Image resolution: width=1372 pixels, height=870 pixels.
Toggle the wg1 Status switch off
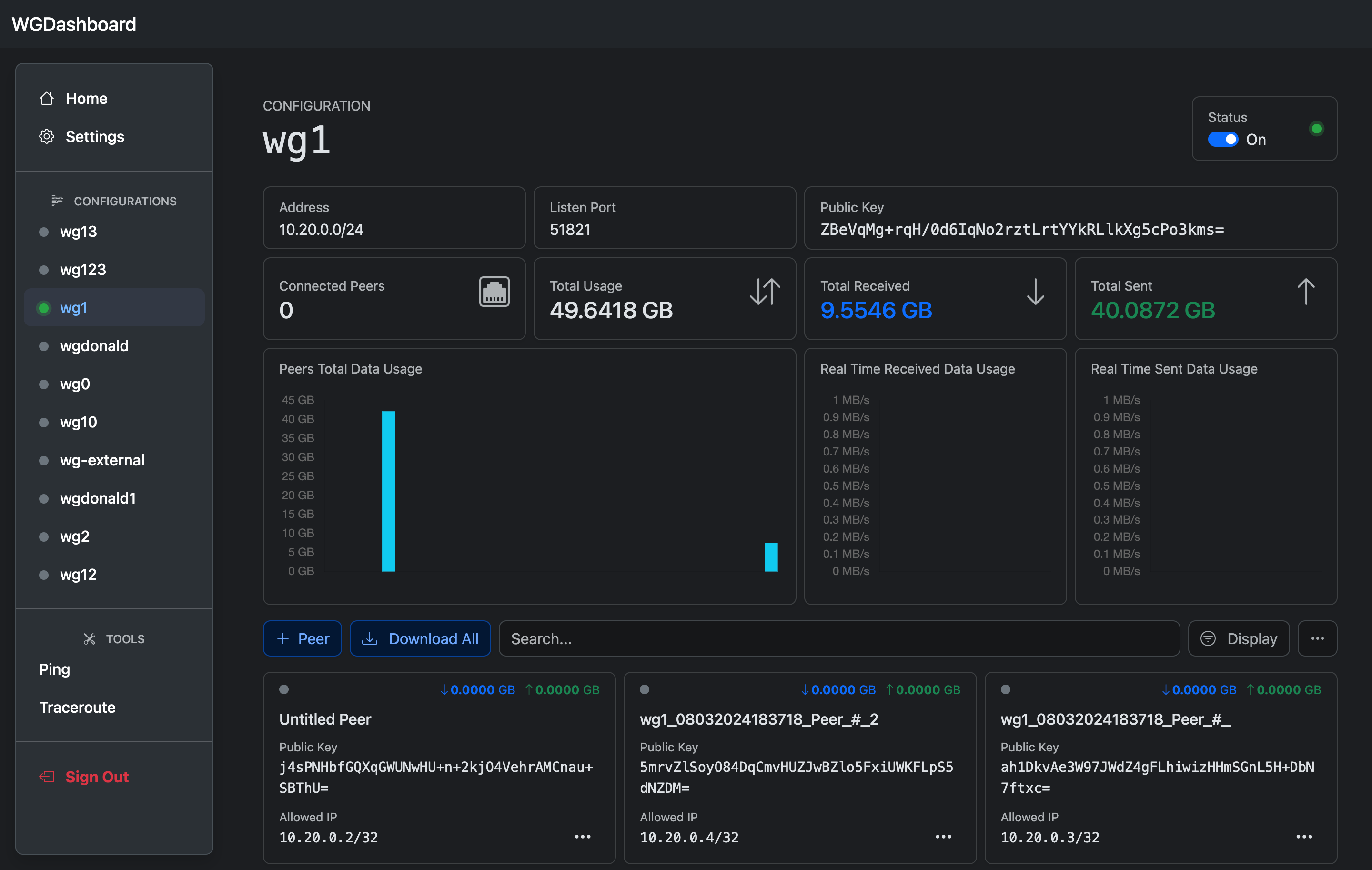pos(1223,140)
